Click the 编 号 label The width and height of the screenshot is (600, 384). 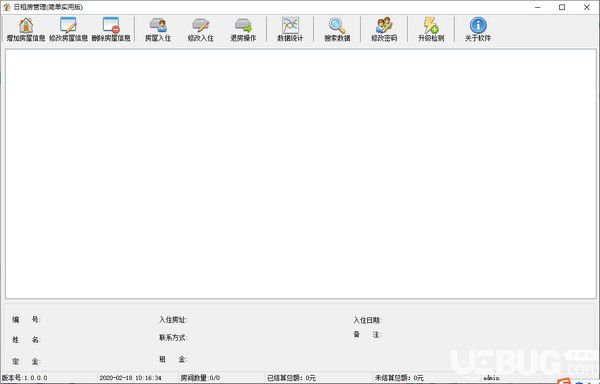point(26,319)
